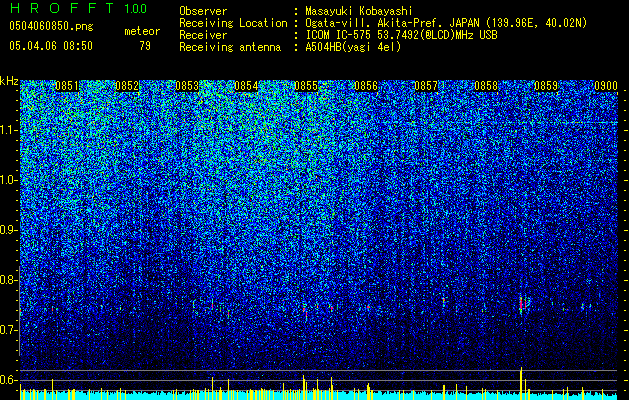Click the kHz axis unit label
Viewport: 629px width, 400px height.
pos(9,81)
